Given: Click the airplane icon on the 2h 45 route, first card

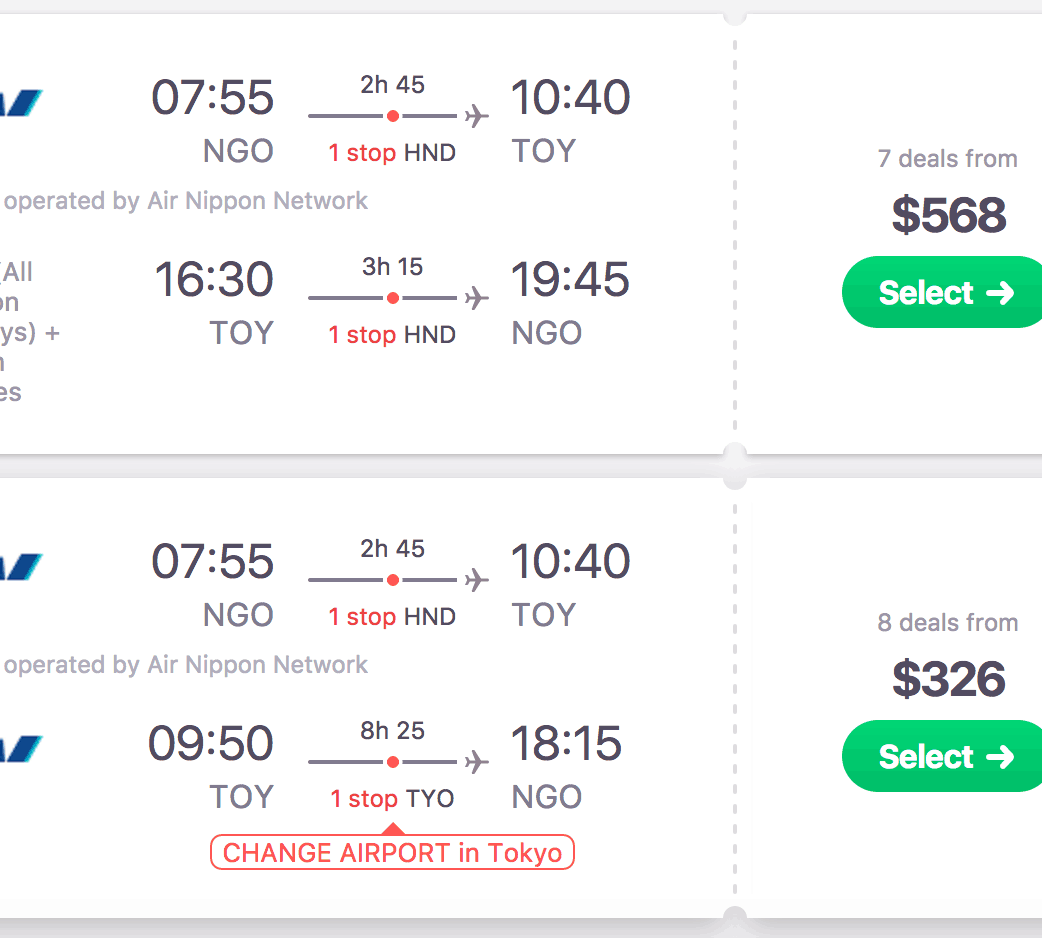Looking at the screenshot, I should [x=477, y=116].
